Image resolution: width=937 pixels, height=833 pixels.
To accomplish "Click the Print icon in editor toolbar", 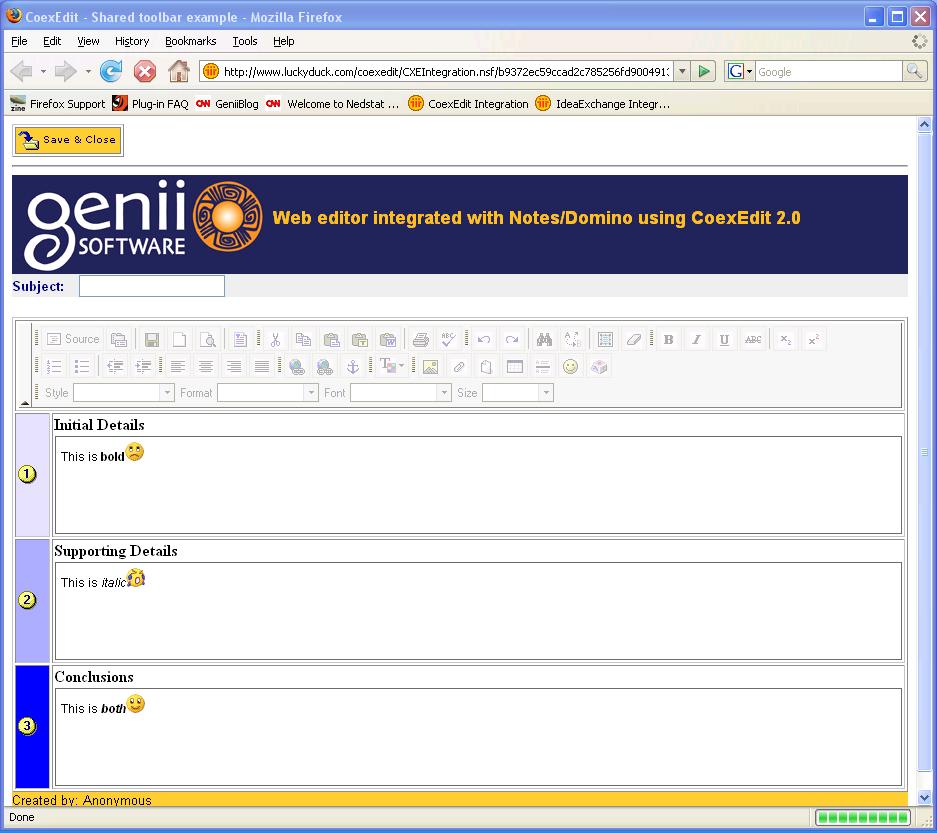I will point(421,340).
